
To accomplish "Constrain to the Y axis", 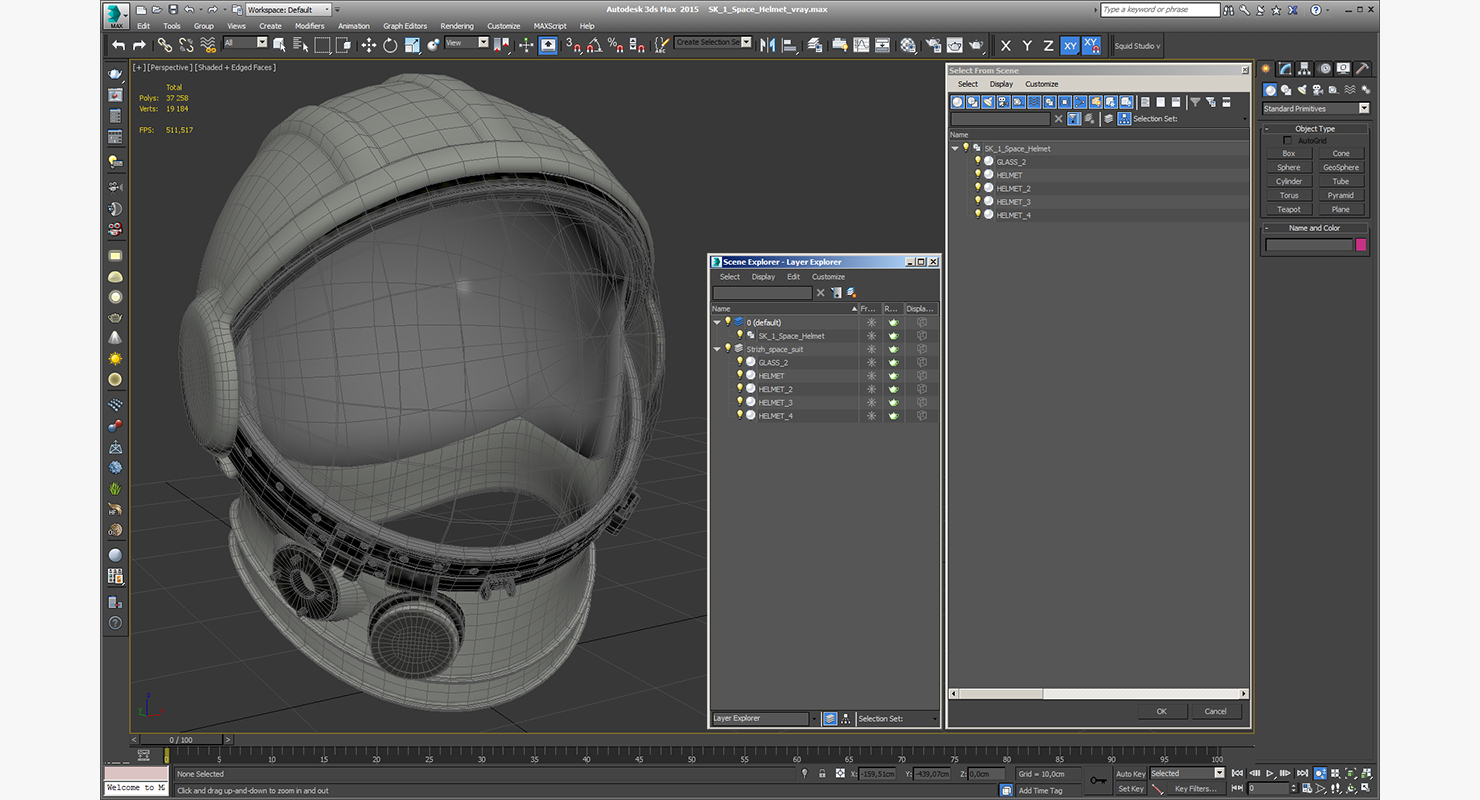I will (x=1027, y=46).
